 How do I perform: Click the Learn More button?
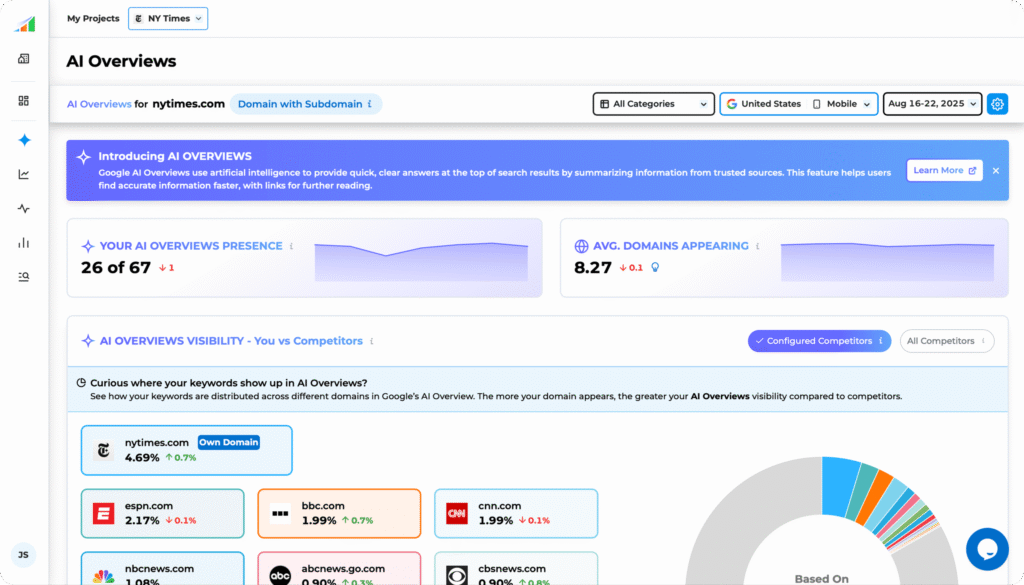click(x=944, y=170)
